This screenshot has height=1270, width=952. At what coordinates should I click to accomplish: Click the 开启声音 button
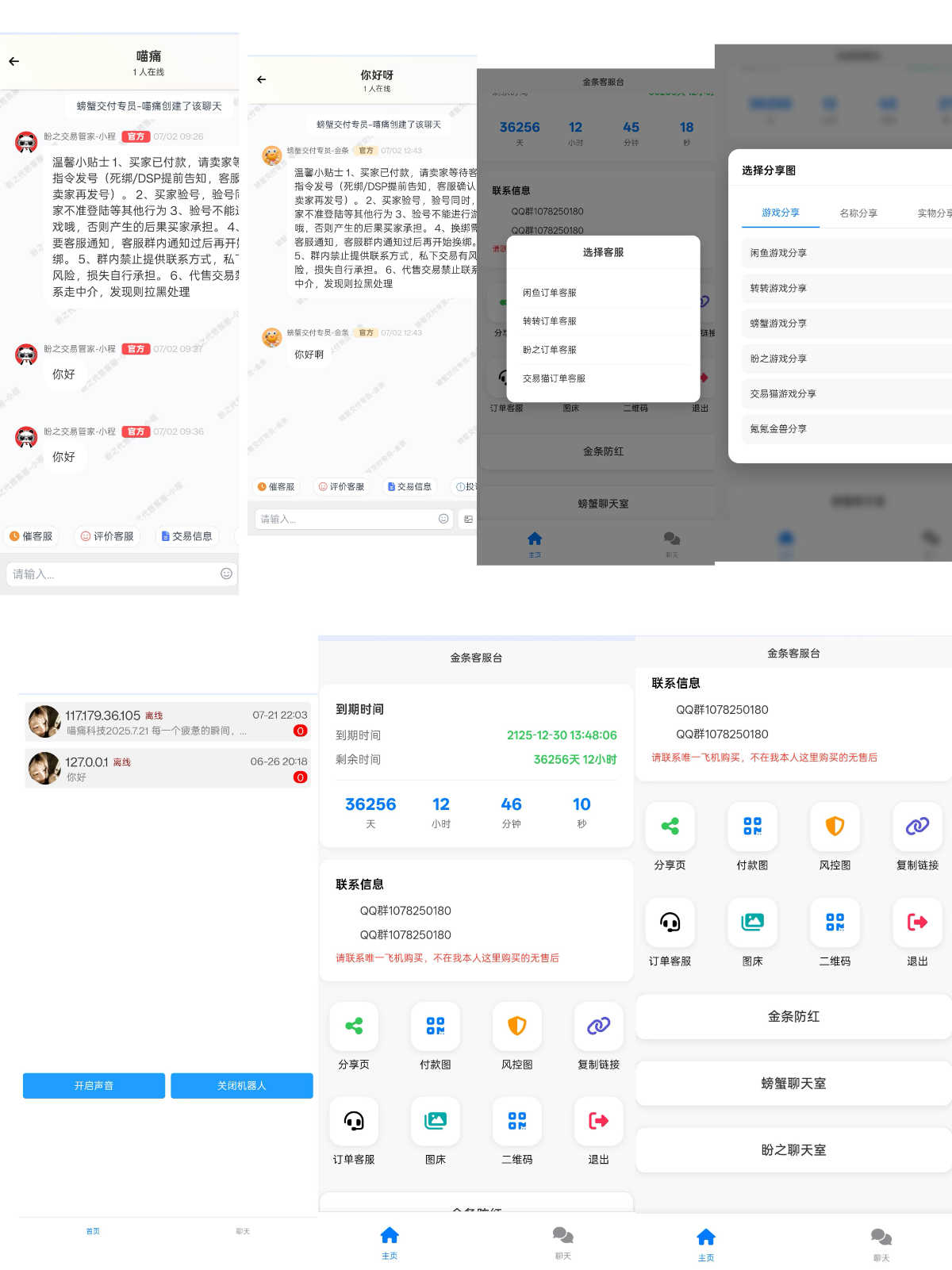click(x=94, y=1086)
